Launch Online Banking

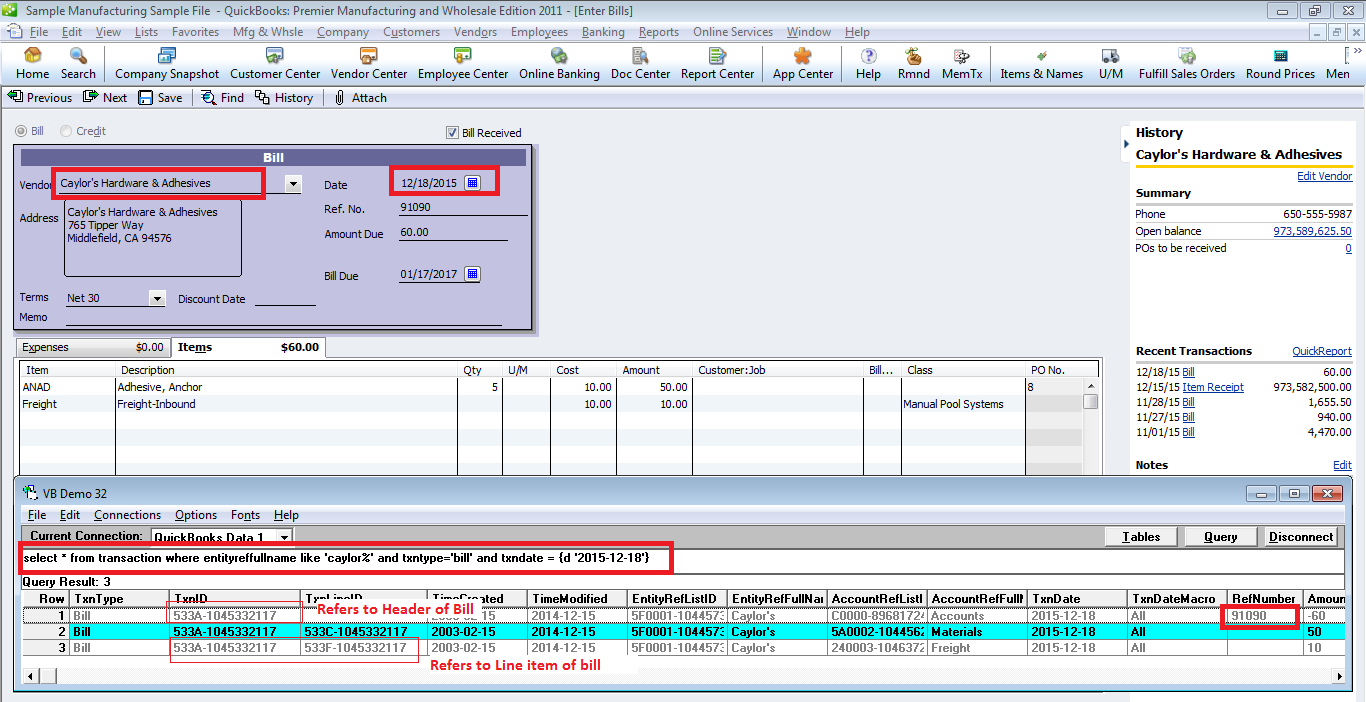tap(559, 64)
